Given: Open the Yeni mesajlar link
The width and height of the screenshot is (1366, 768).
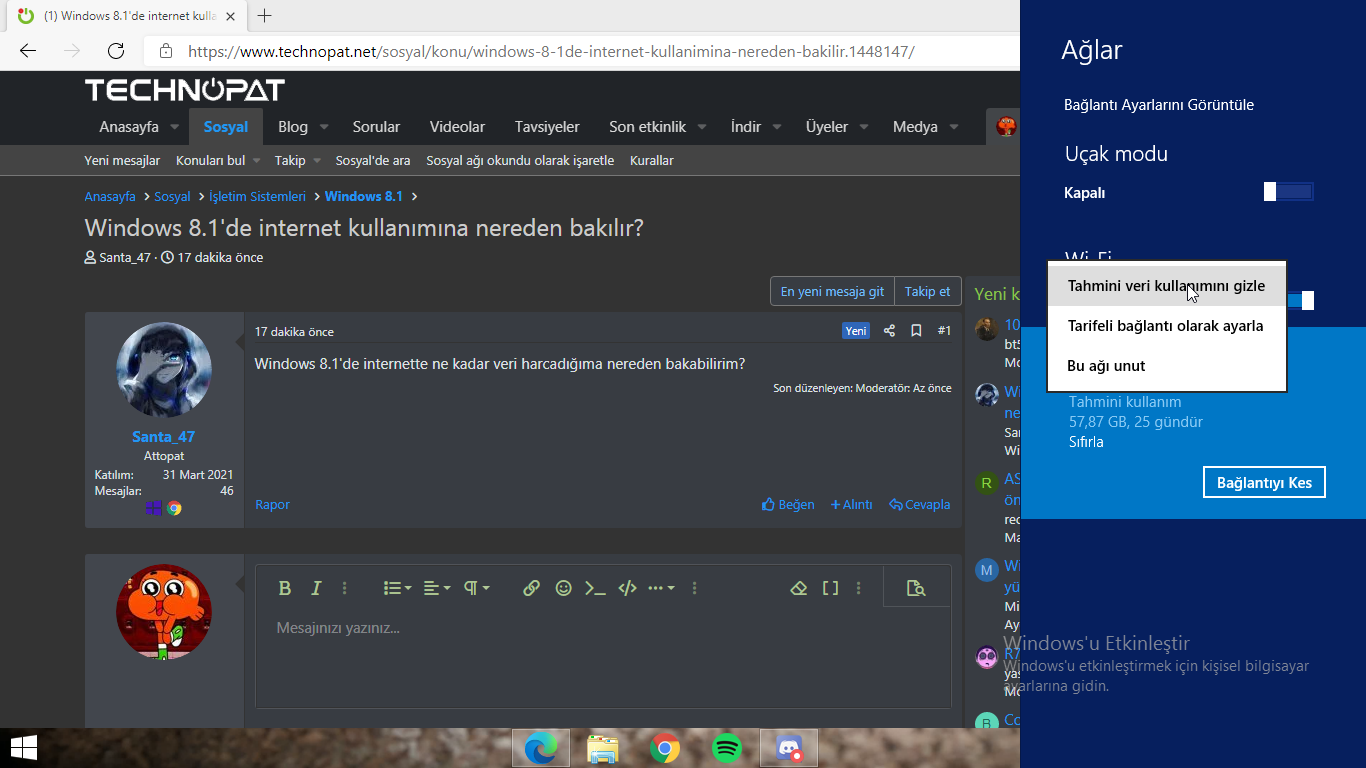Looking at the screenshot, I should coord(122,160).
